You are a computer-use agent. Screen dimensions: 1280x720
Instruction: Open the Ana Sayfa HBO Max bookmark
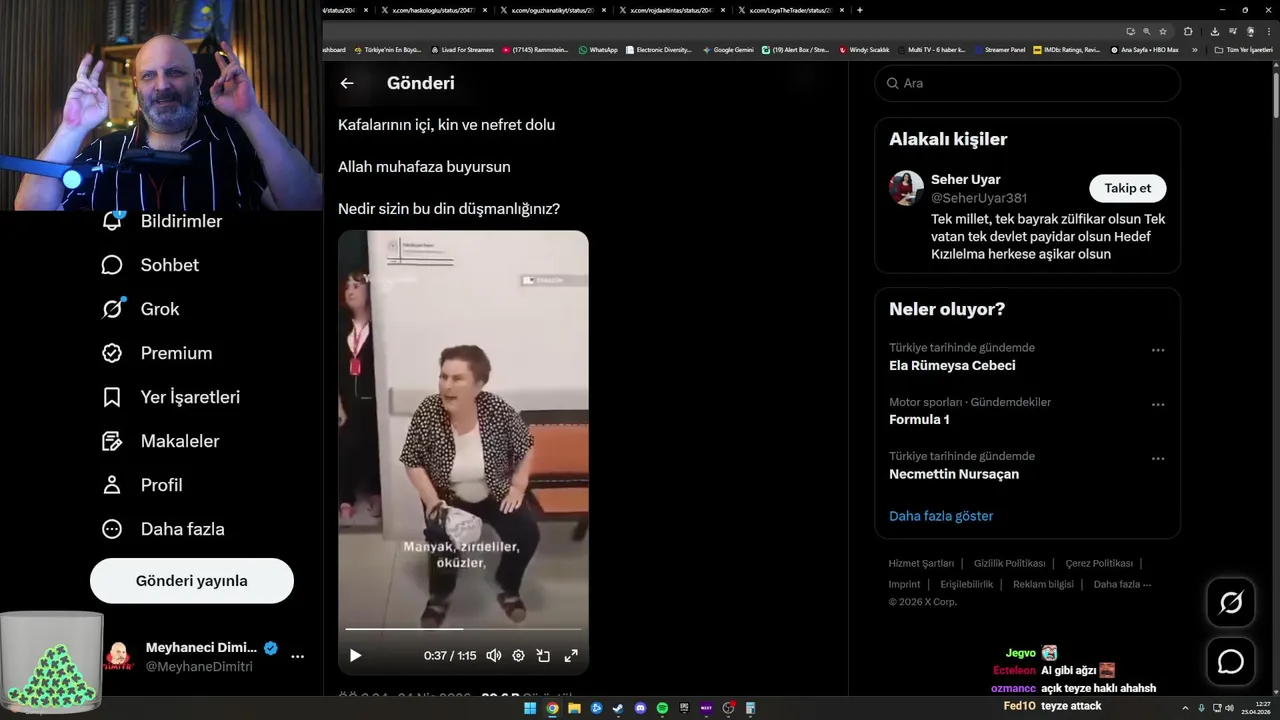[1145, 50]
